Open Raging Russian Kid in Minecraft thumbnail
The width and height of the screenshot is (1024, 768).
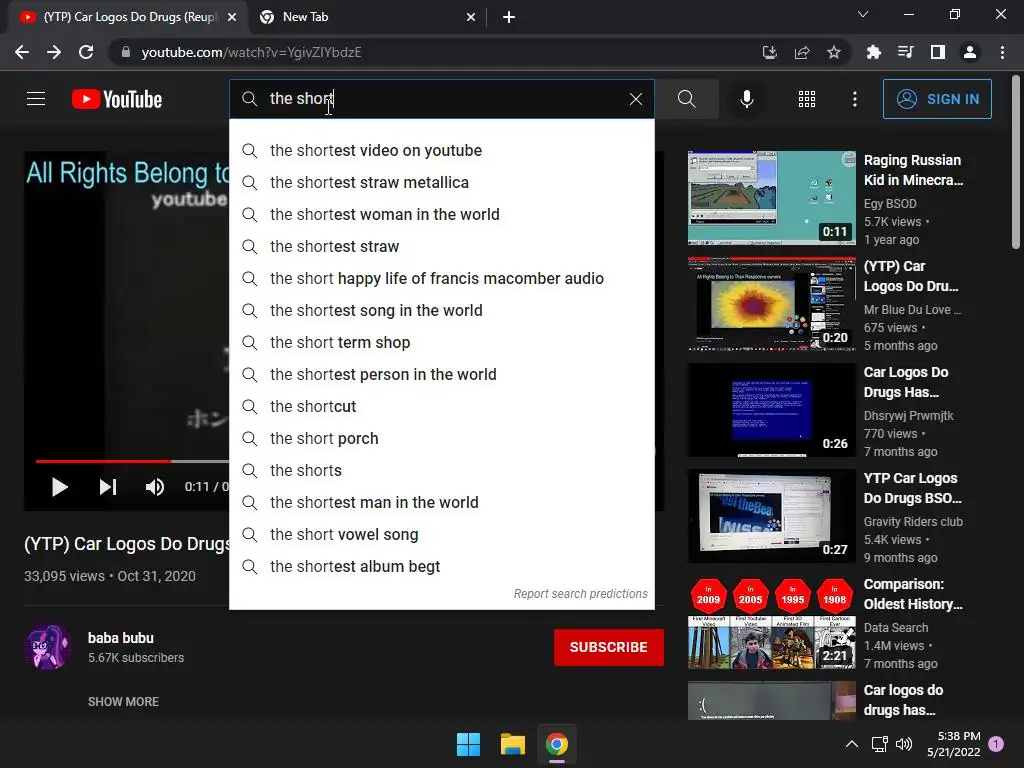pos(771,198)
